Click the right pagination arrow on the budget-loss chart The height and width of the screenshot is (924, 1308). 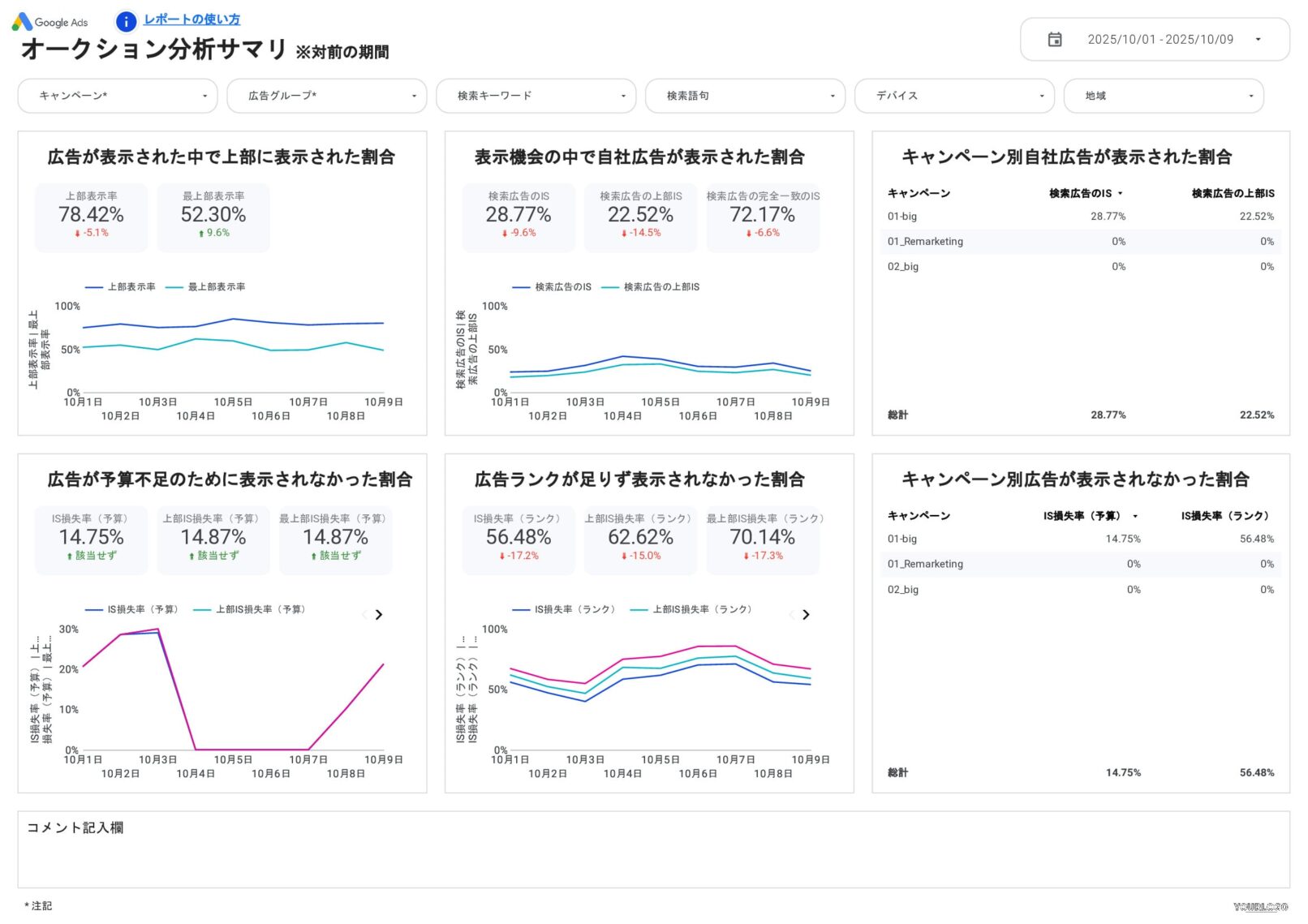pyautogui.click(x=378, y=615)
